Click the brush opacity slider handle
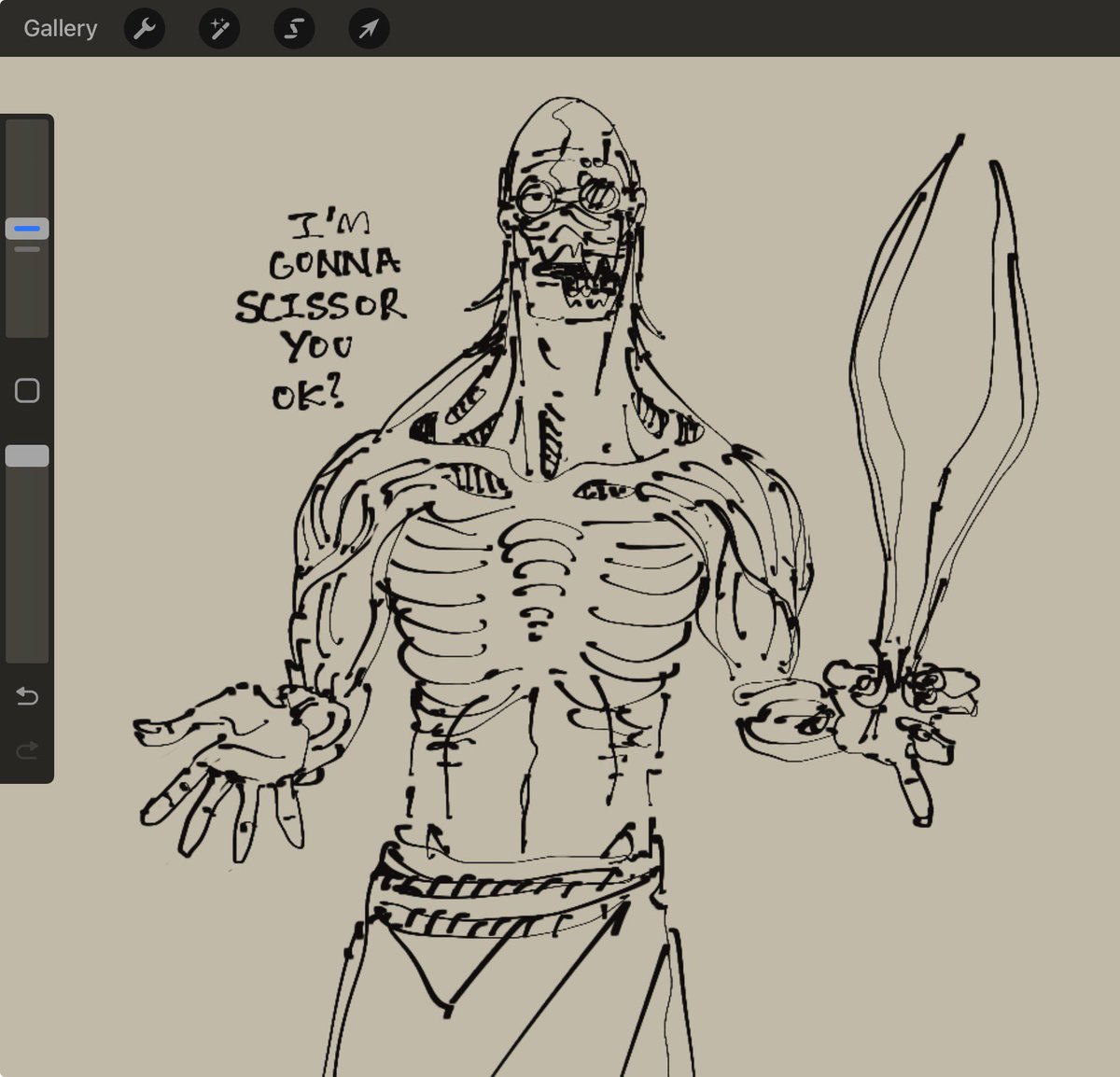This screenshot has width=1120, height=1077. [27, 455]
